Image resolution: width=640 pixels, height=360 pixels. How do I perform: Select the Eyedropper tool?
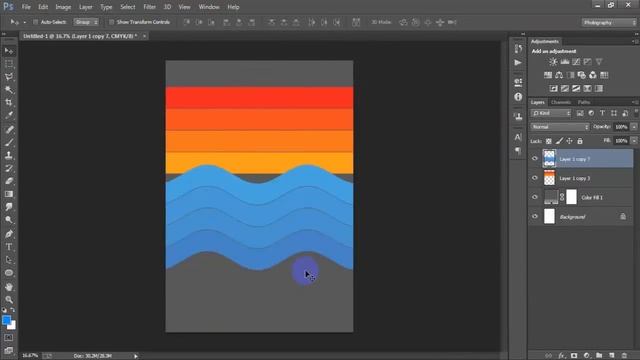click(x=9, y=115)
